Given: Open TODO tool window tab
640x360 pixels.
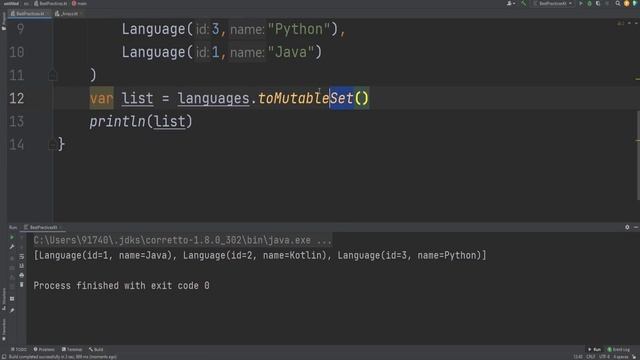Looking at the screenshot, I should point(19,349).
